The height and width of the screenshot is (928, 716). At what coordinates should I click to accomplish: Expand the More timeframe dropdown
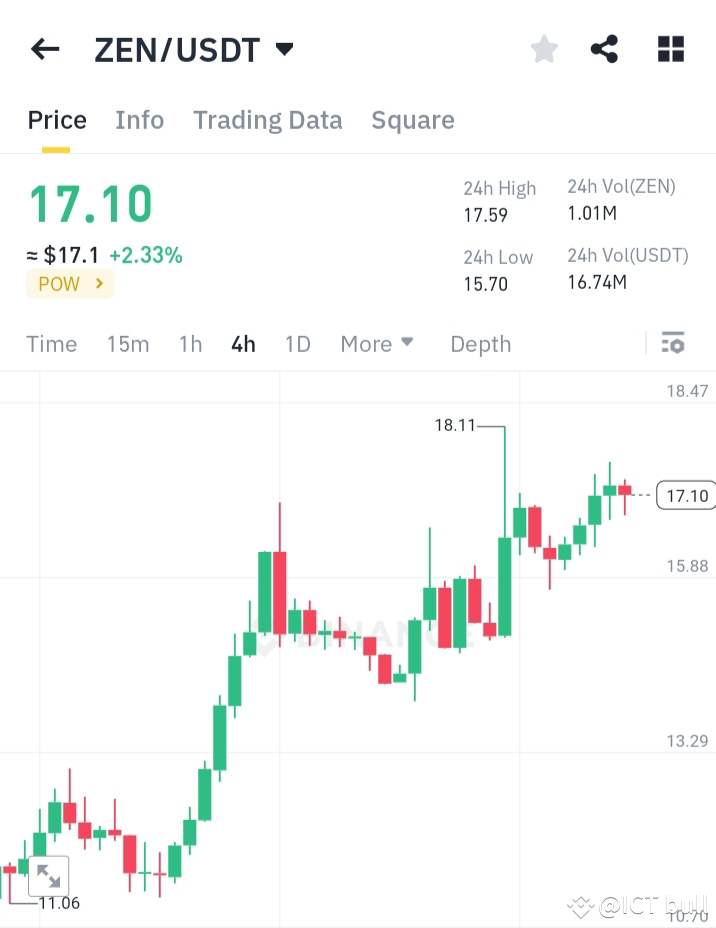377,343
